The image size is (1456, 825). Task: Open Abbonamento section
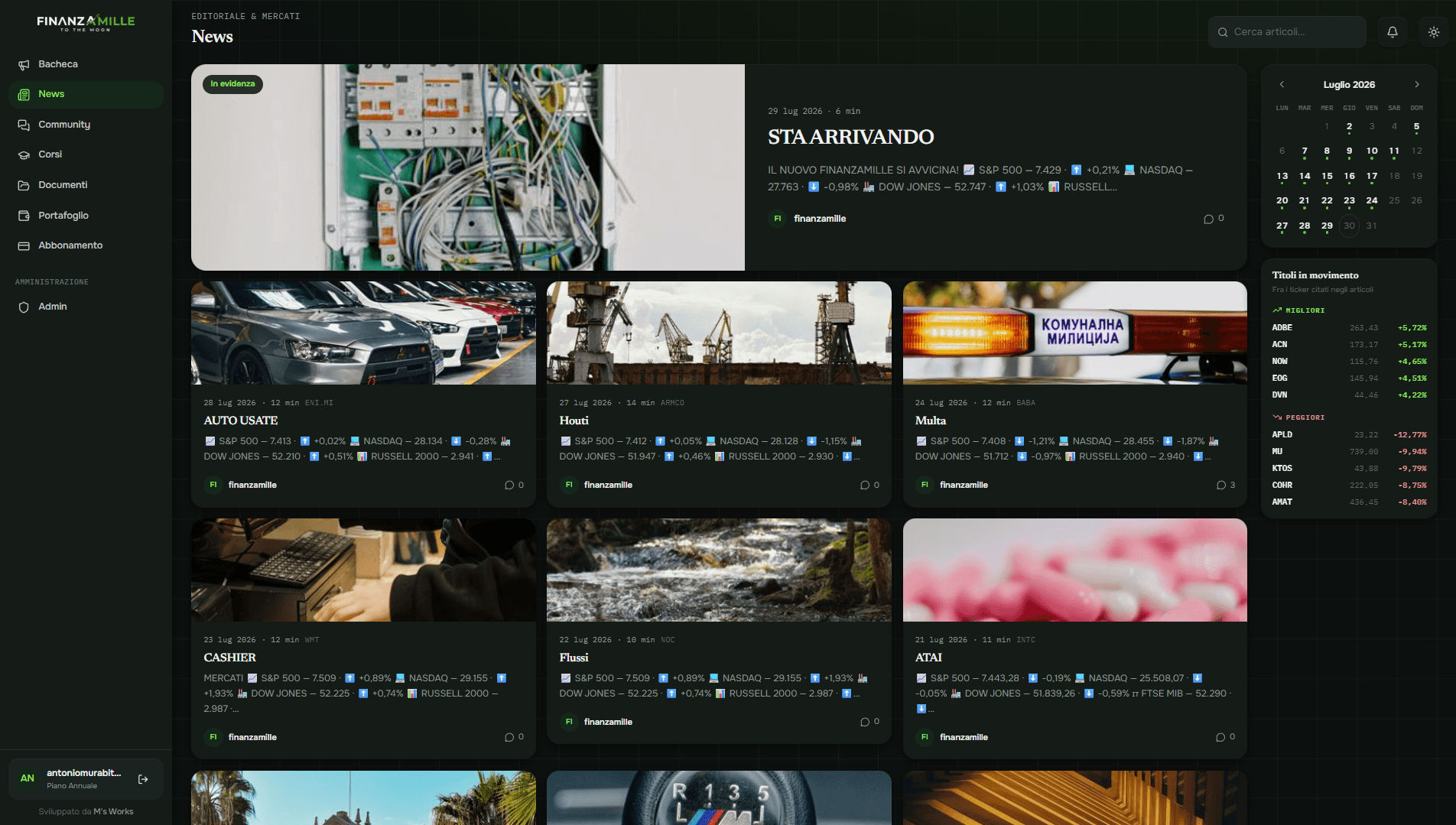86,245
